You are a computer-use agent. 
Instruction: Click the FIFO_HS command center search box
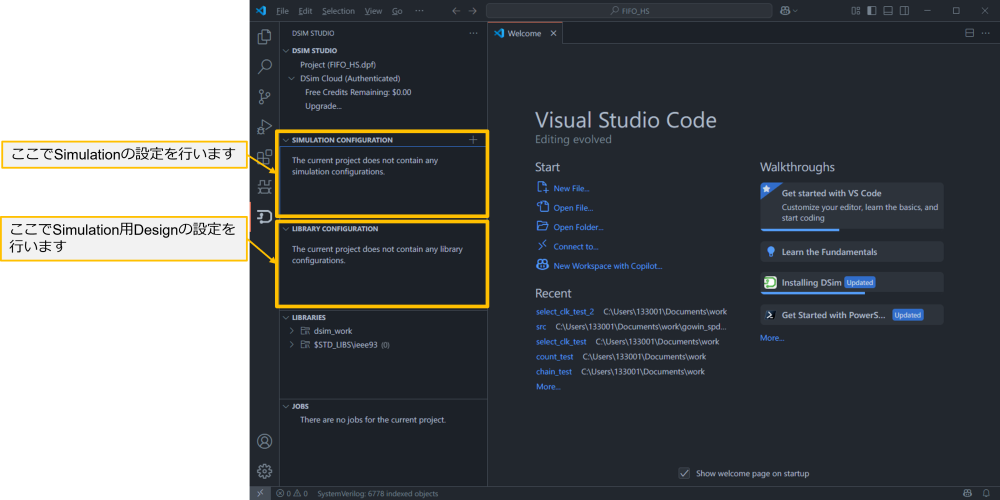click(629, 11)
